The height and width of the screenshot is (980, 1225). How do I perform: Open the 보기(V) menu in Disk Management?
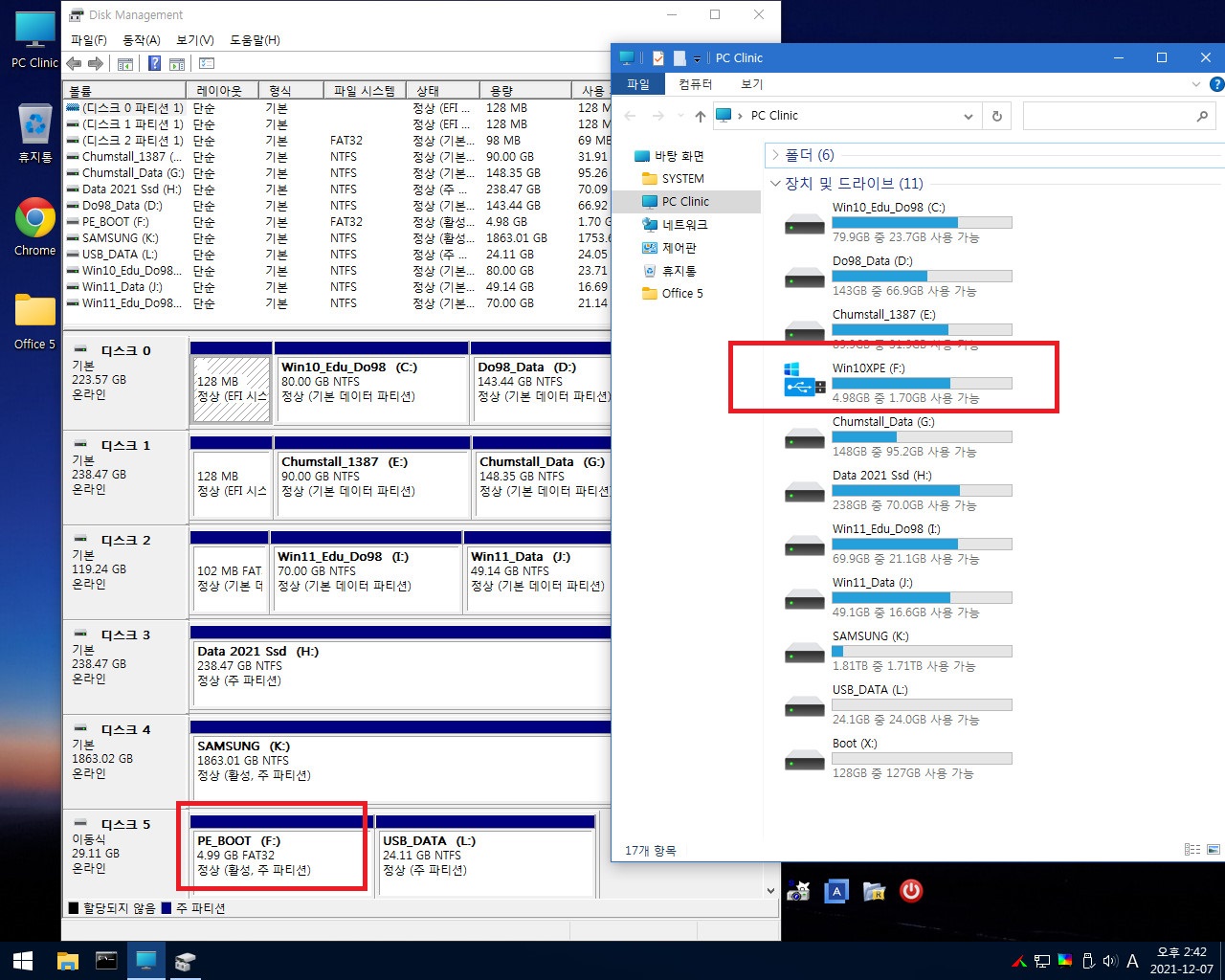(x=195, y=40)
